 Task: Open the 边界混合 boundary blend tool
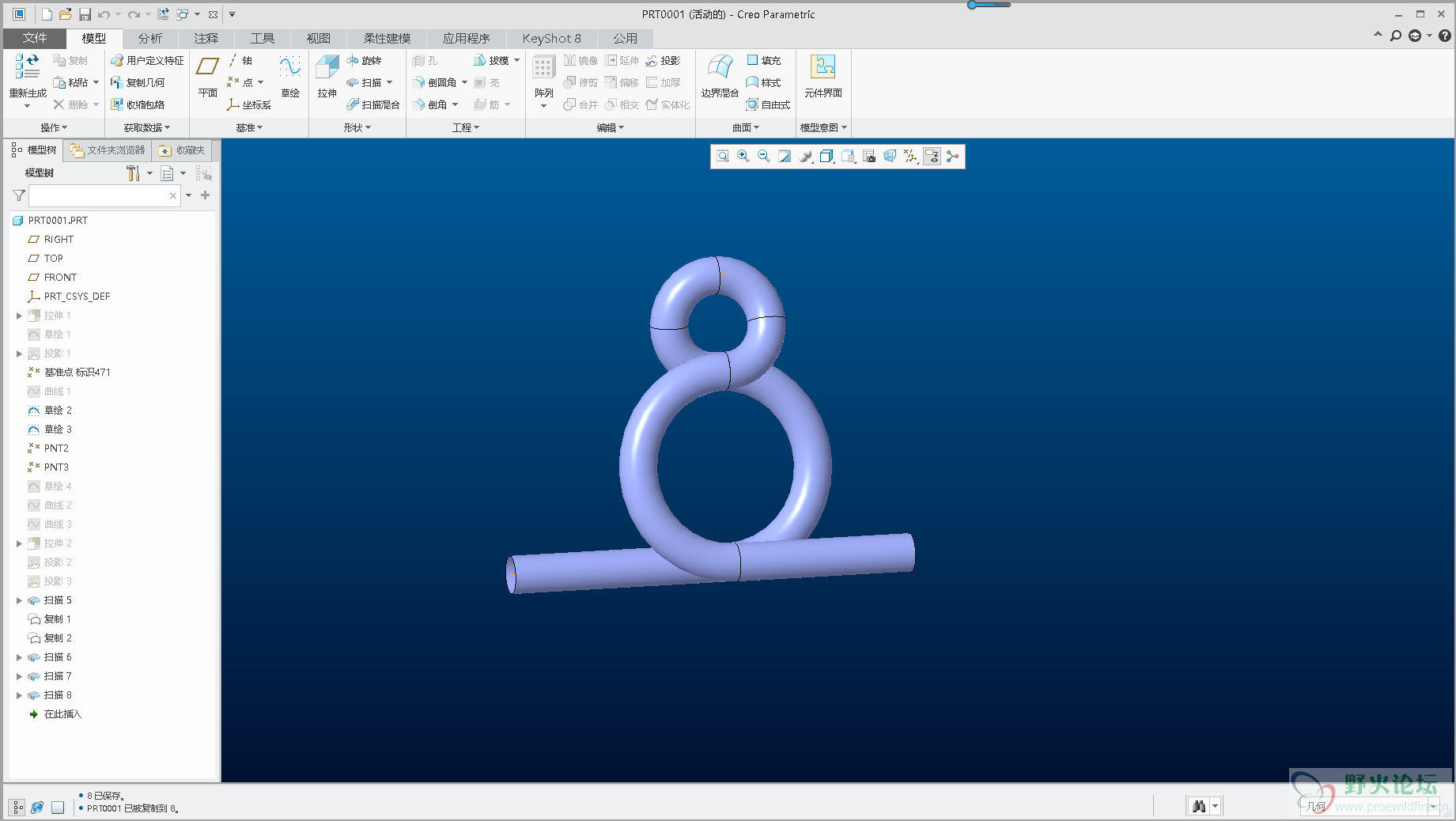tap(720, 68)
